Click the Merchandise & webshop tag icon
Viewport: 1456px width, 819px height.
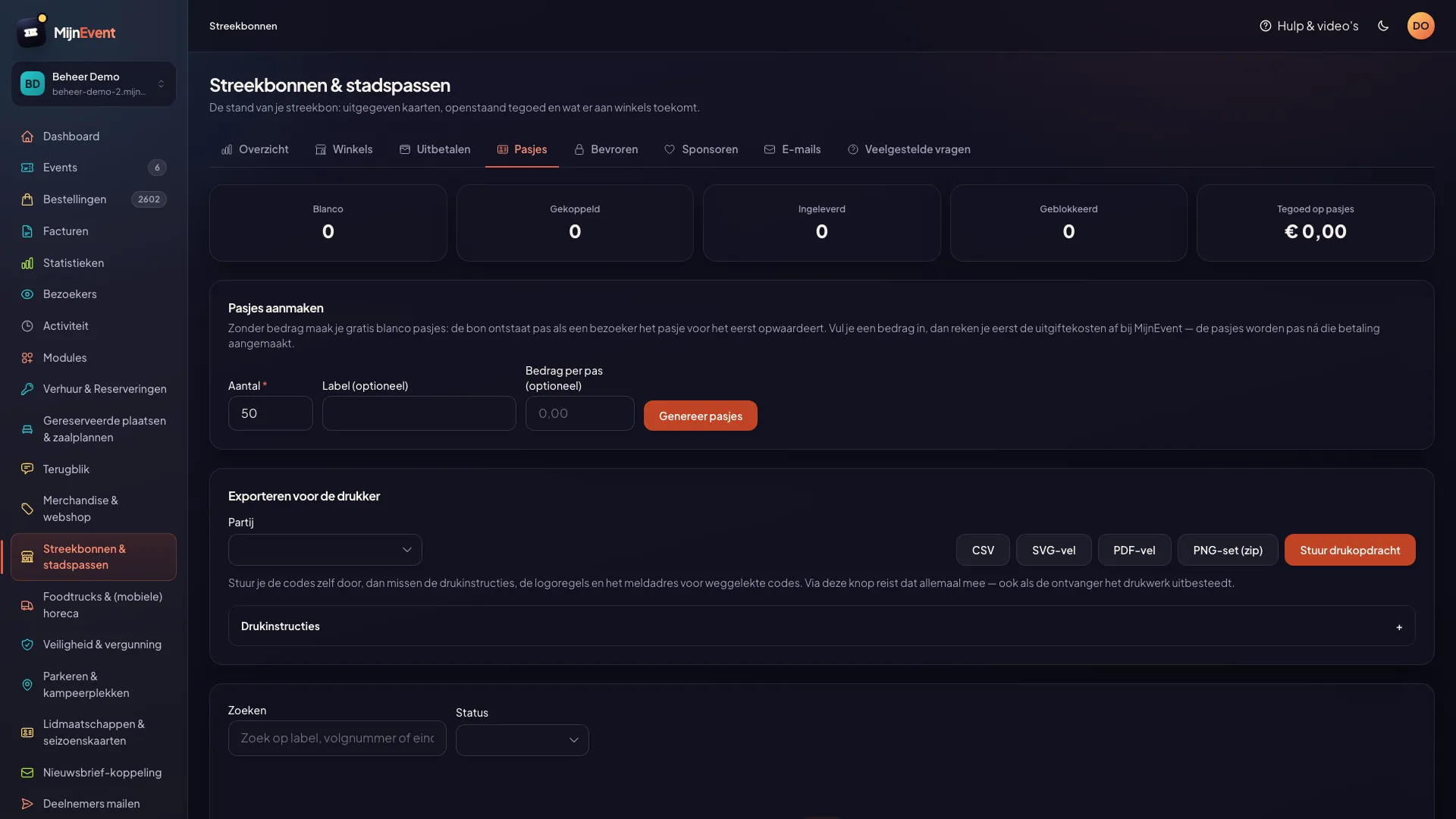click(x=27, y=509)
